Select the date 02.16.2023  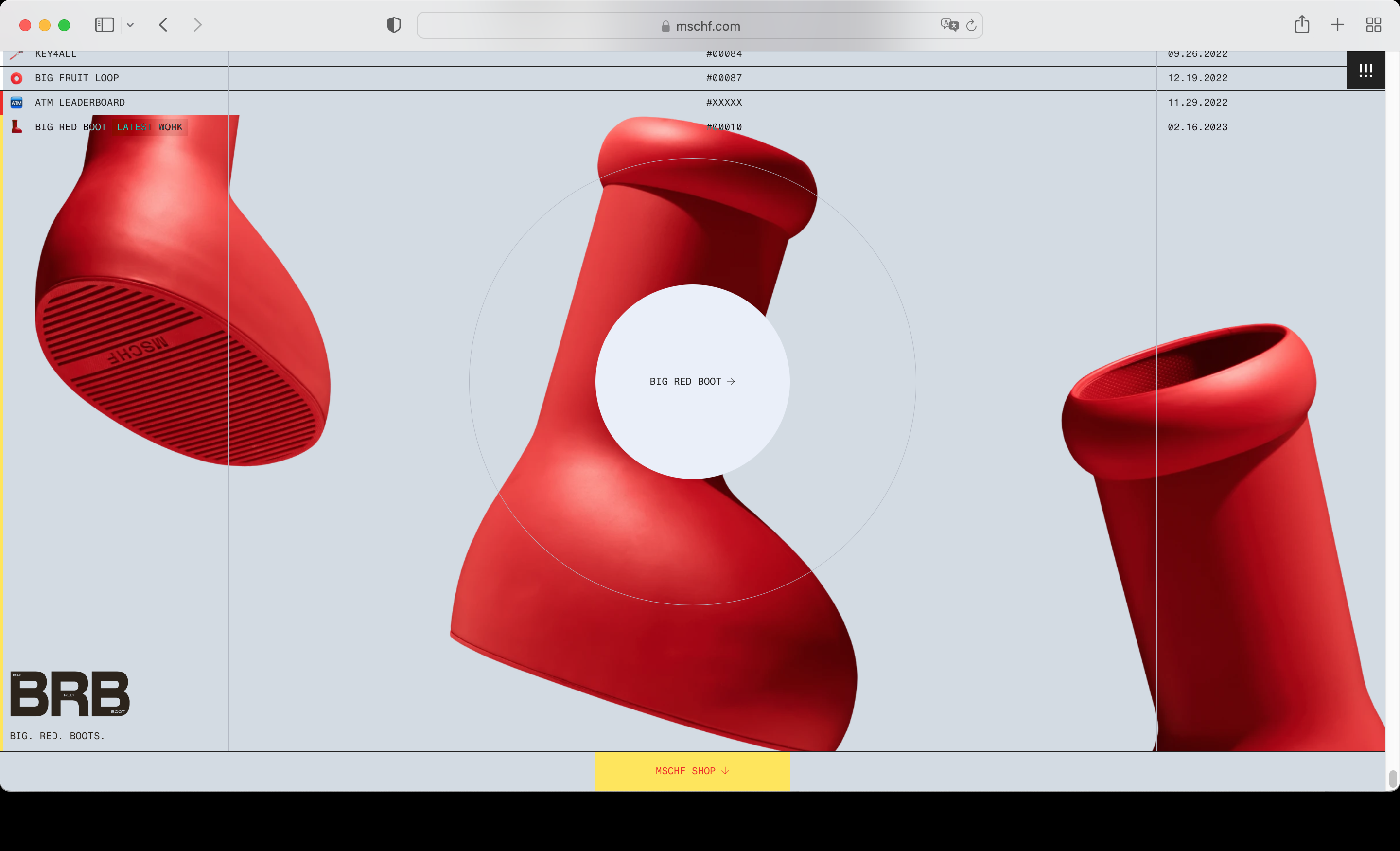click(1197, 127)
